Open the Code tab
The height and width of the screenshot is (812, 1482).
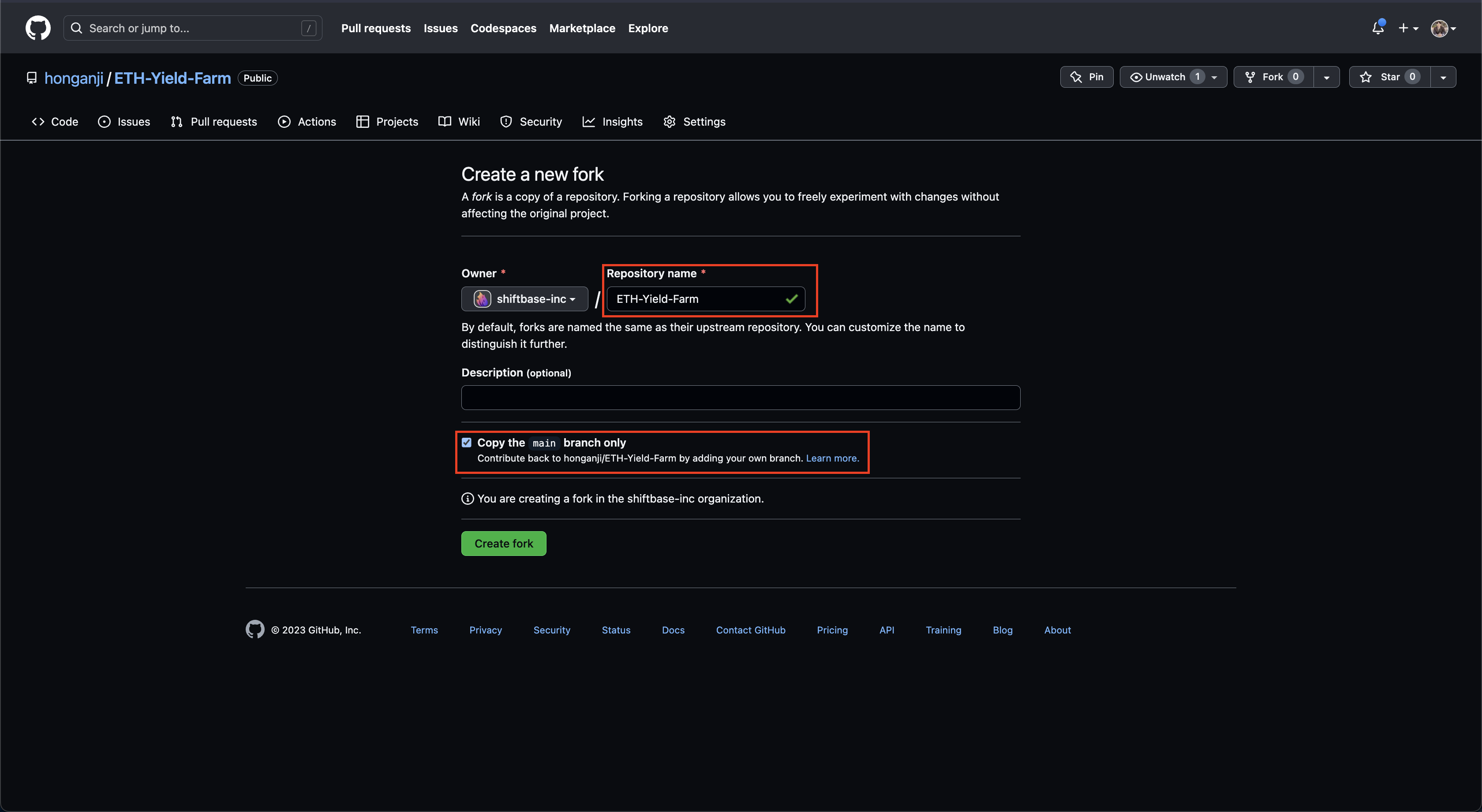tap(55, 121)
